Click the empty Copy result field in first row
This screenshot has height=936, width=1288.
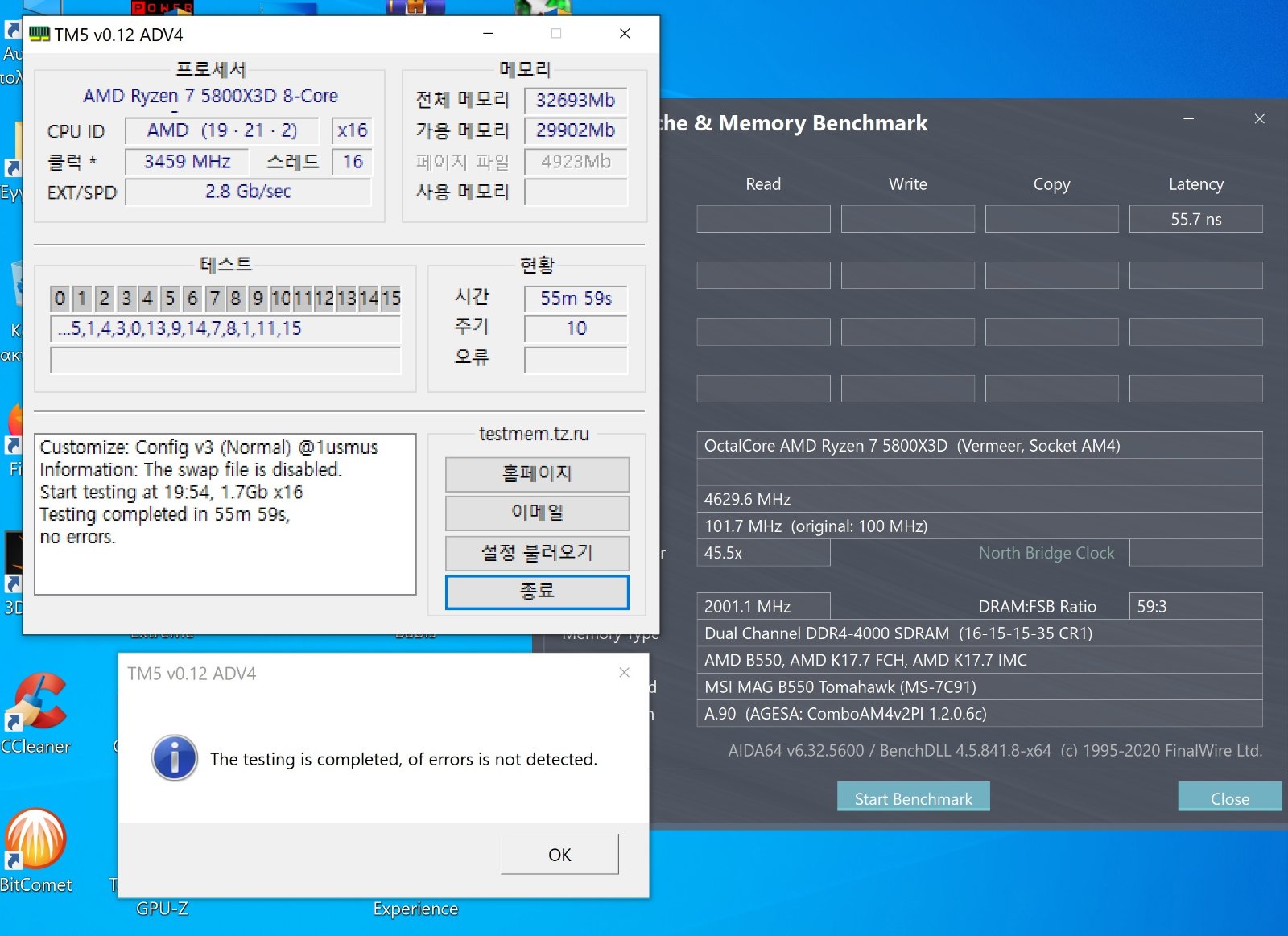pyautogui.click(x=1052, y=219)
